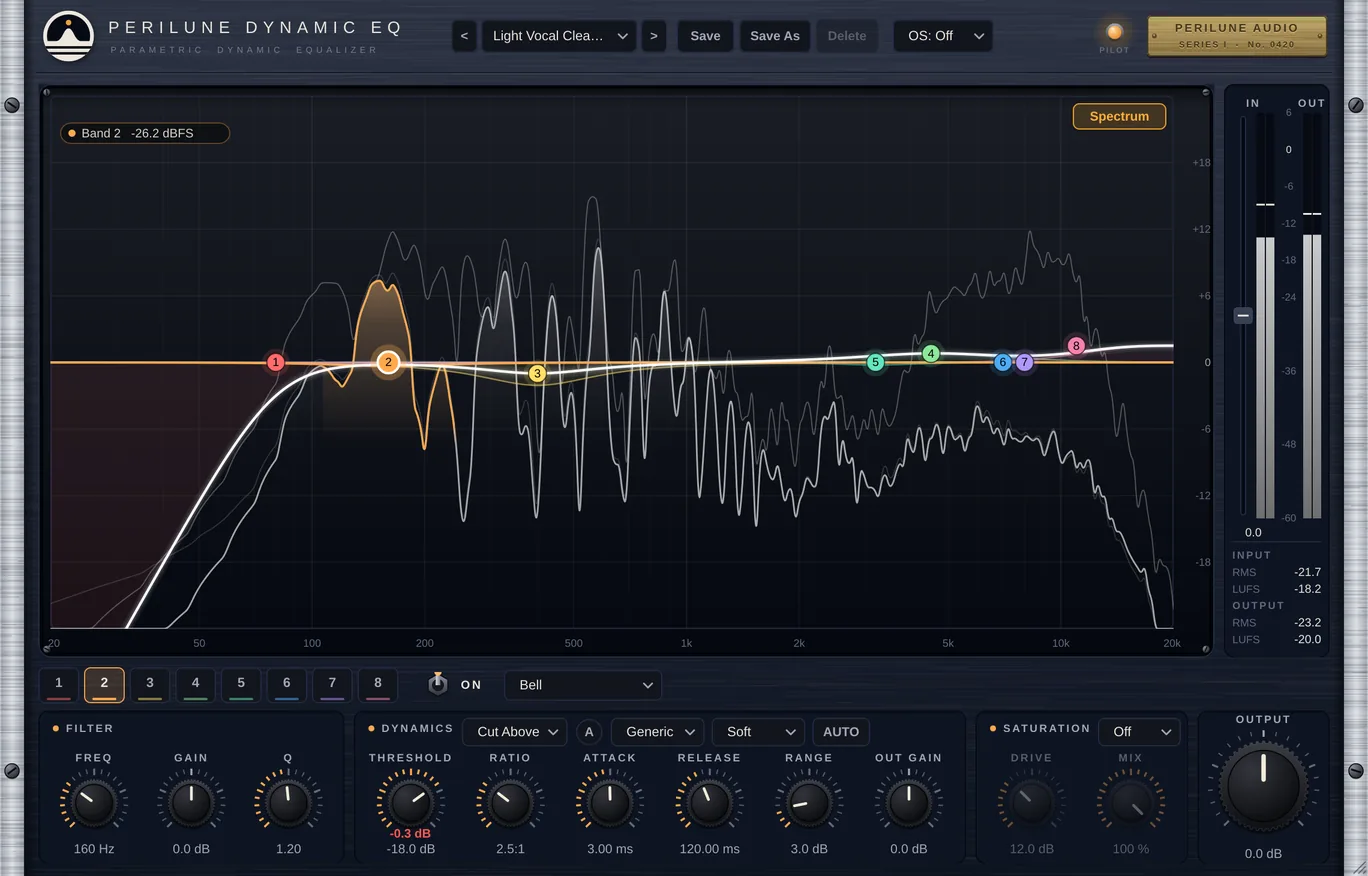1368x876 pixels.
Task: Click the THRESHOLD knob
Action: click(x=410, y=803)
